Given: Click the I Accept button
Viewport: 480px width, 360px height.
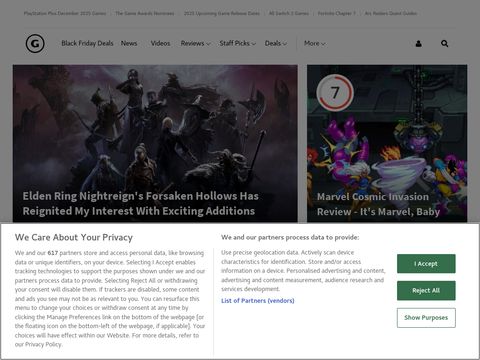Looking at the screenshot, I should tap(426, 264).
